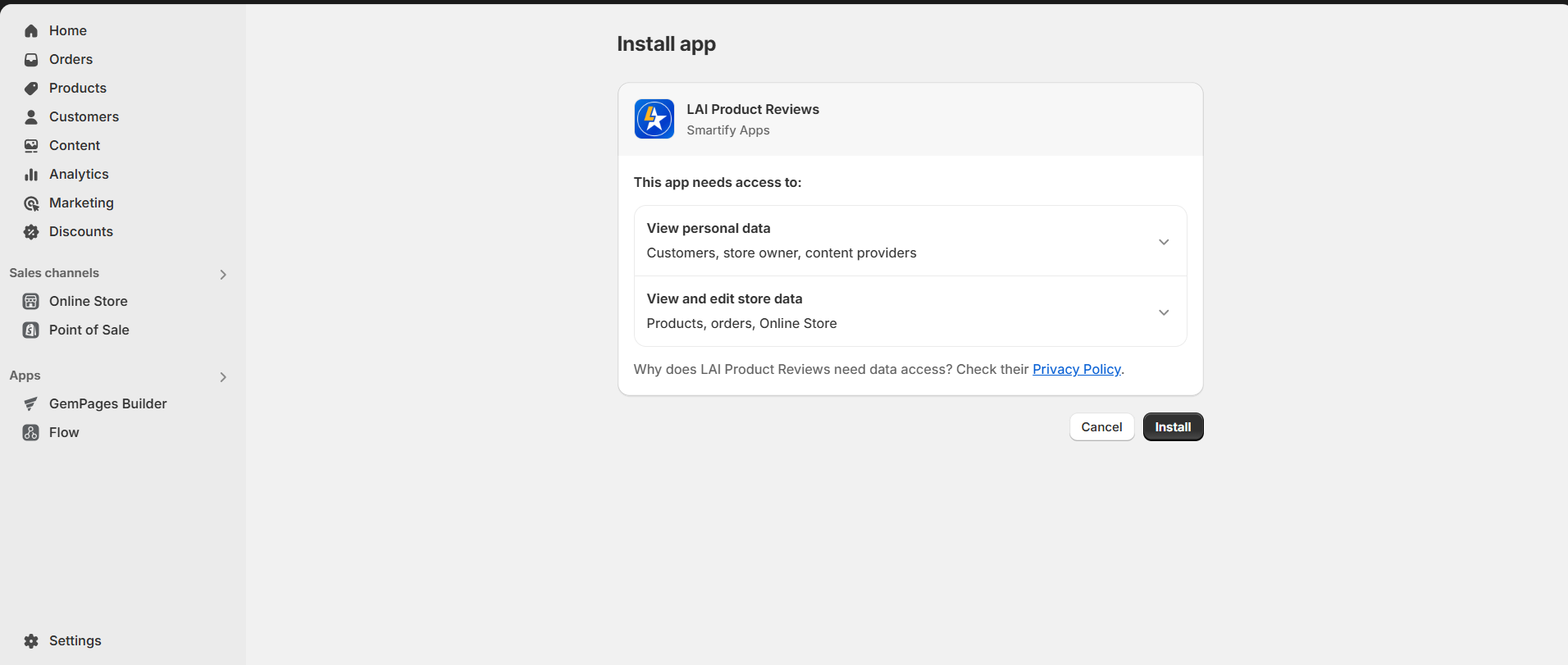The height and width of the screenshot is (665, 1568).
Task: Click the Orders inbox icon
Action: 31,60
